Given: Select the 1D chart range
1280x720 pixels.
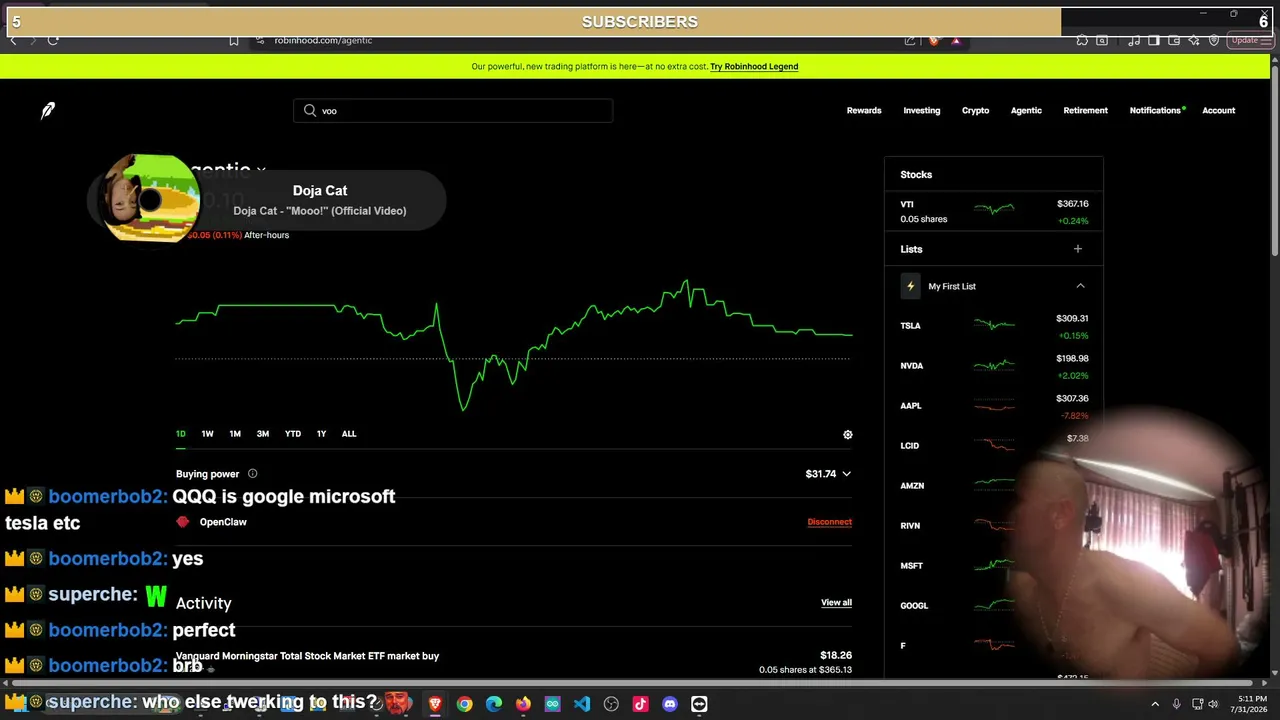Looking at the screenshot, I should [x=181, y=434].
